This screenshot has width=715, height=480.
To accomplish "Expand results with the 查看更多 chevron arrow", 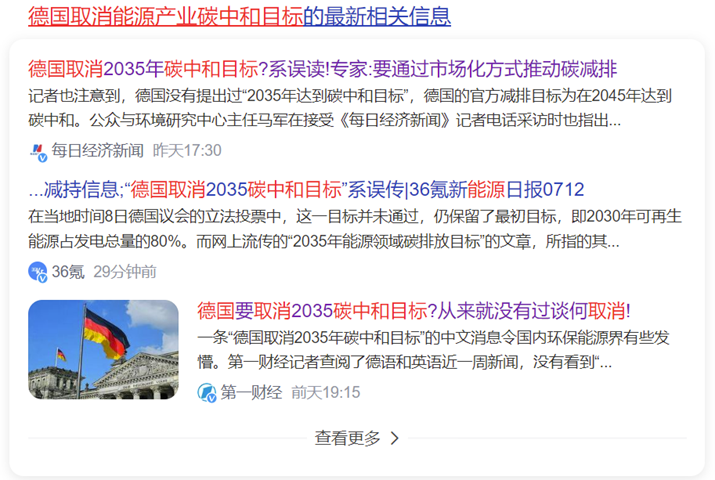I will (394, 438).
